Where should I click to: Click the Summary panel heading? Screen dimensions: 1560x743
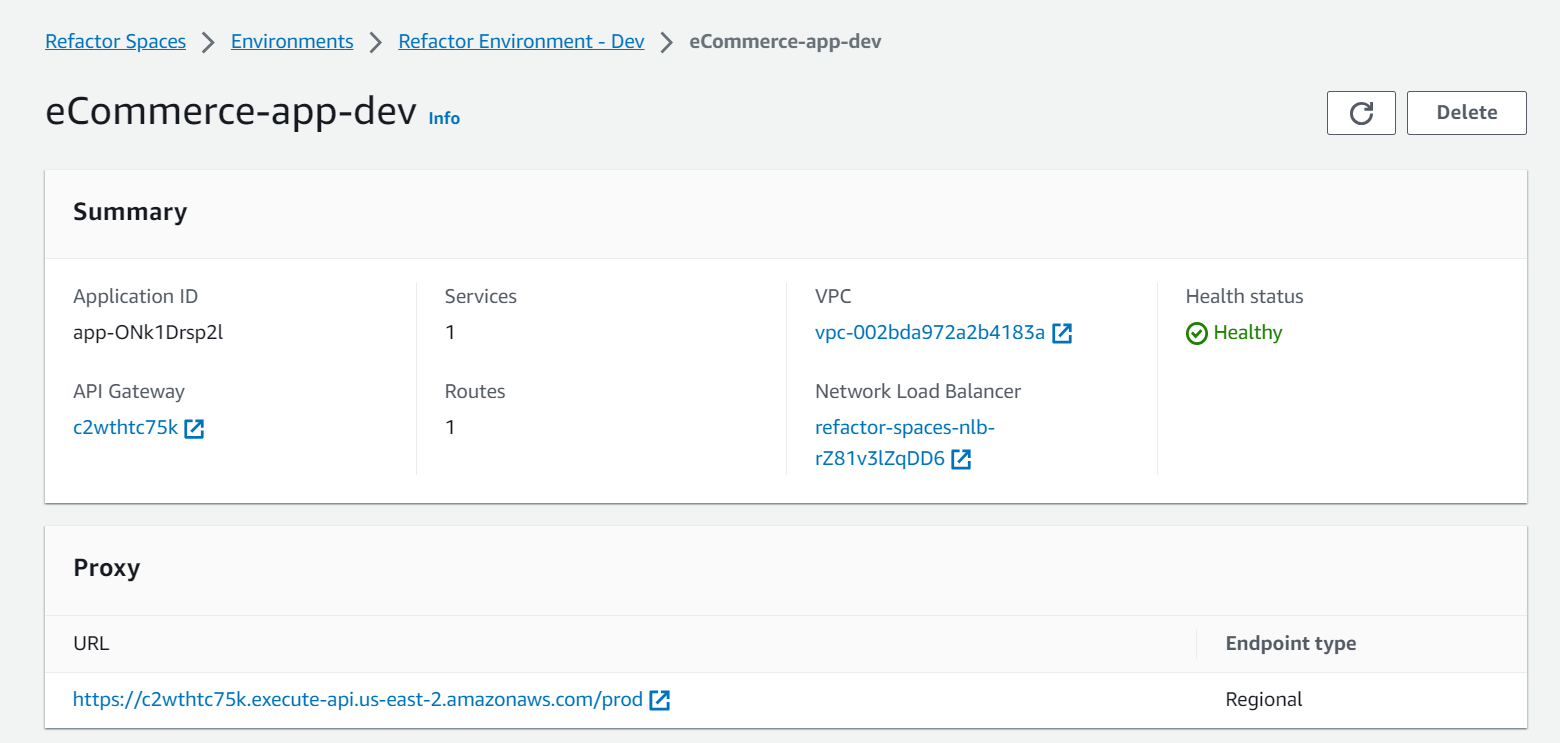[x=130, y=212]
